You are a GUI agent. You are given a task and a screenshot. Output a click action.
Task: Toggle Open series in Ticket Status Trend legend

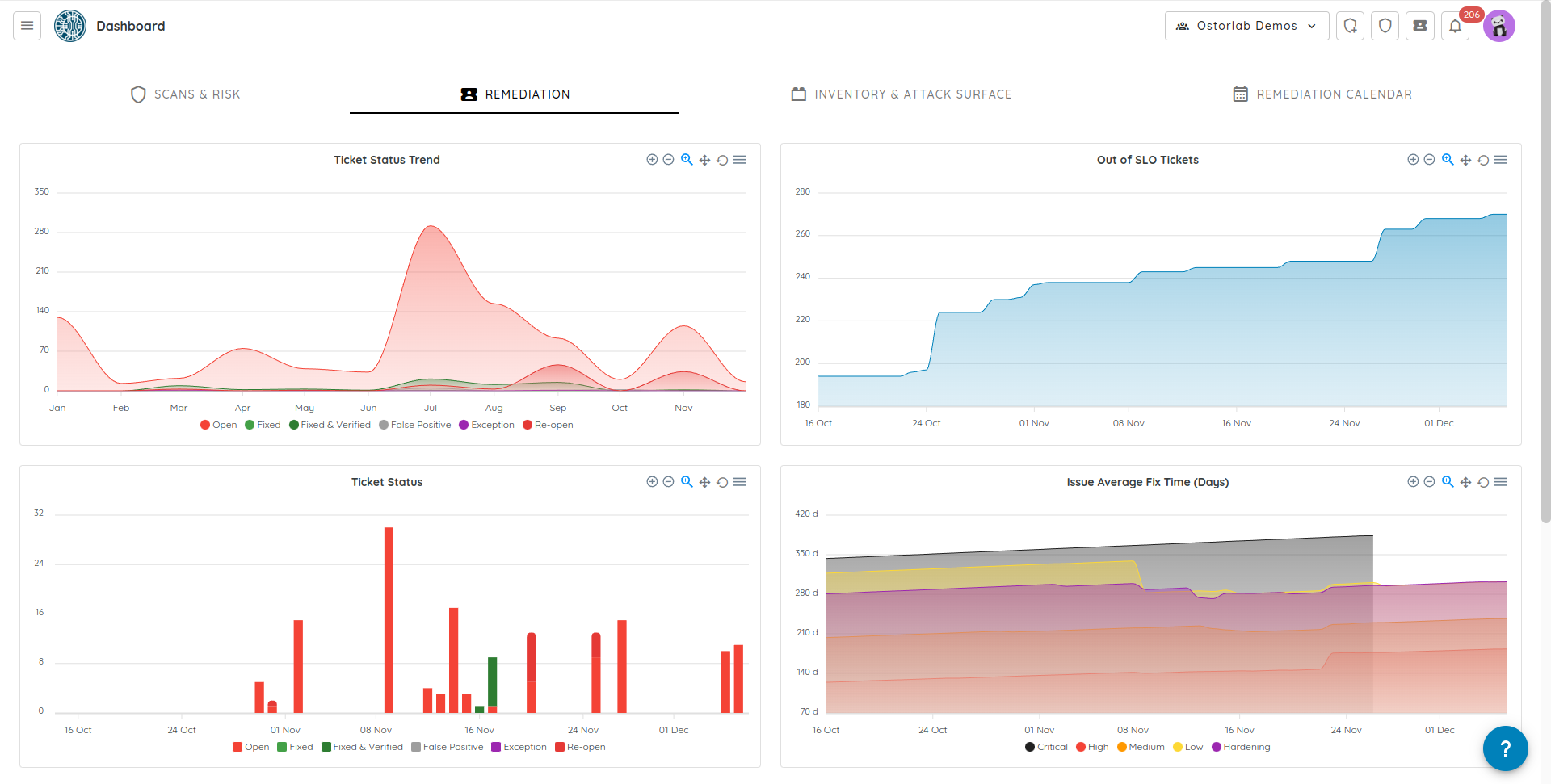pos(218,425)
